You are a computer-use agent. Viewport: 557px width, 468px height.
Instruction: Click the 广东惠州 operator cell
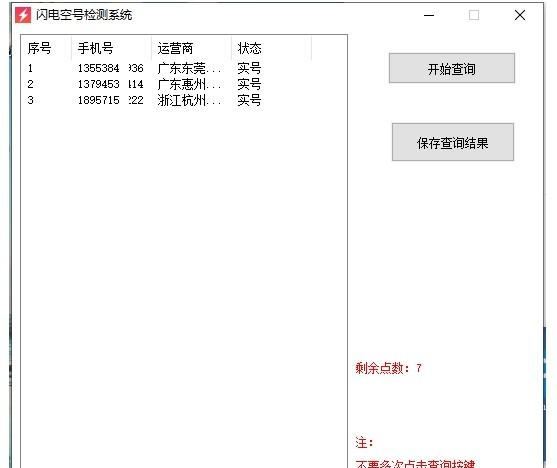(189, 84)
